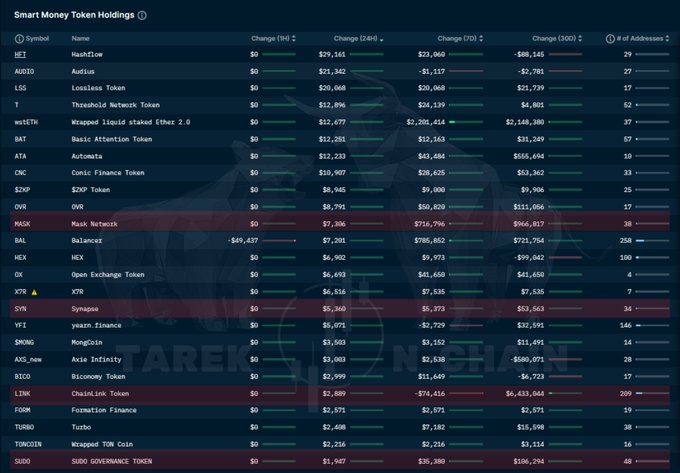Click the yearn.finance name cell

click(x=97, y=326)
